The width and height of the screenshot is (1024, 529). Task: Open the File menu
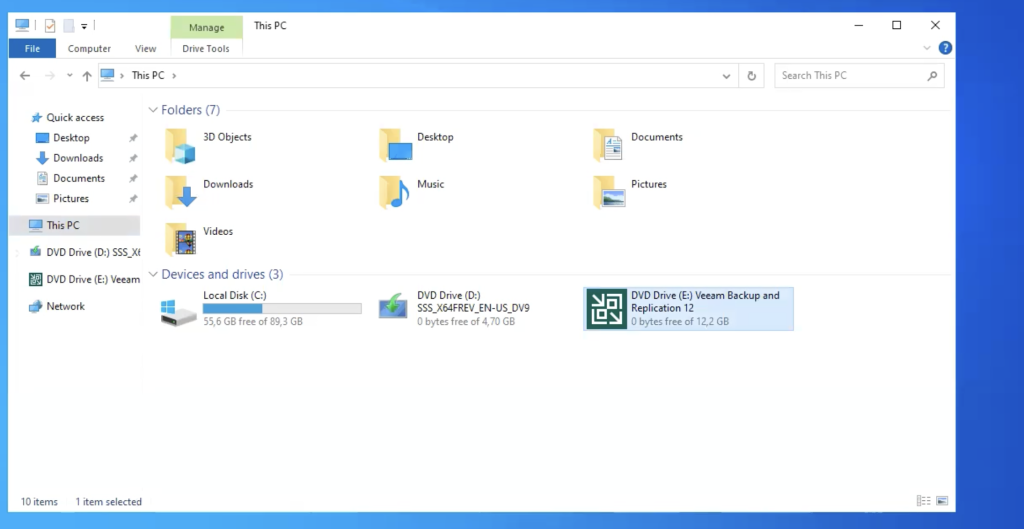click(32, 48)
